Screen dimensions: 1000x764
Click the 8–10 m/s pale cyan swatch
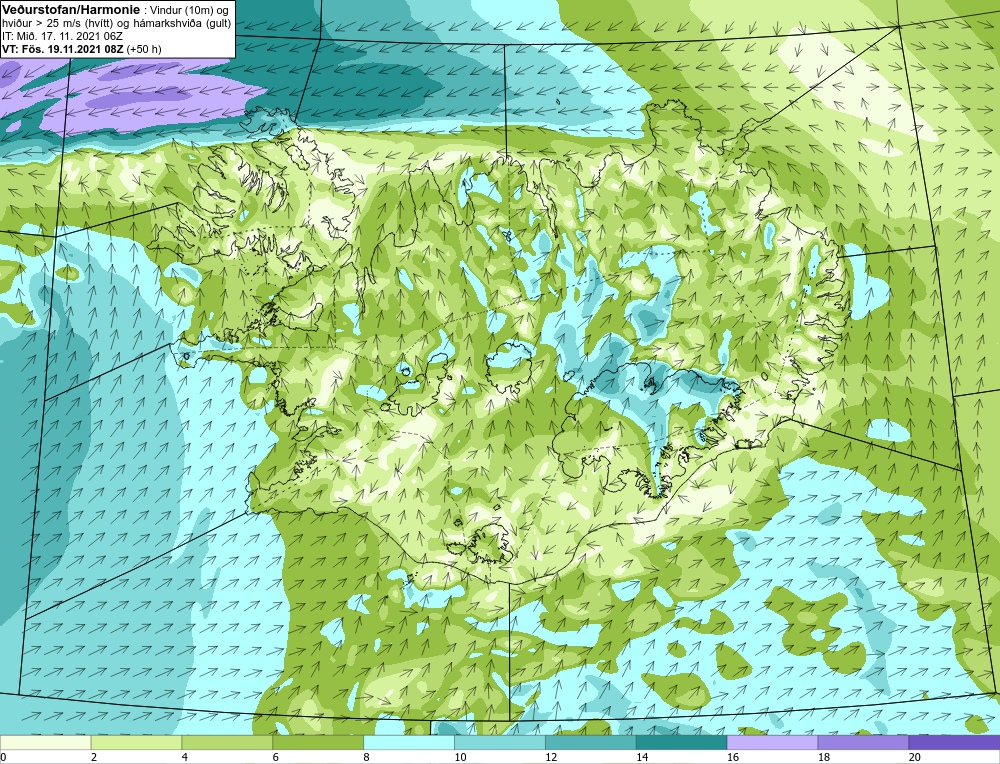(x=409, y=743)
